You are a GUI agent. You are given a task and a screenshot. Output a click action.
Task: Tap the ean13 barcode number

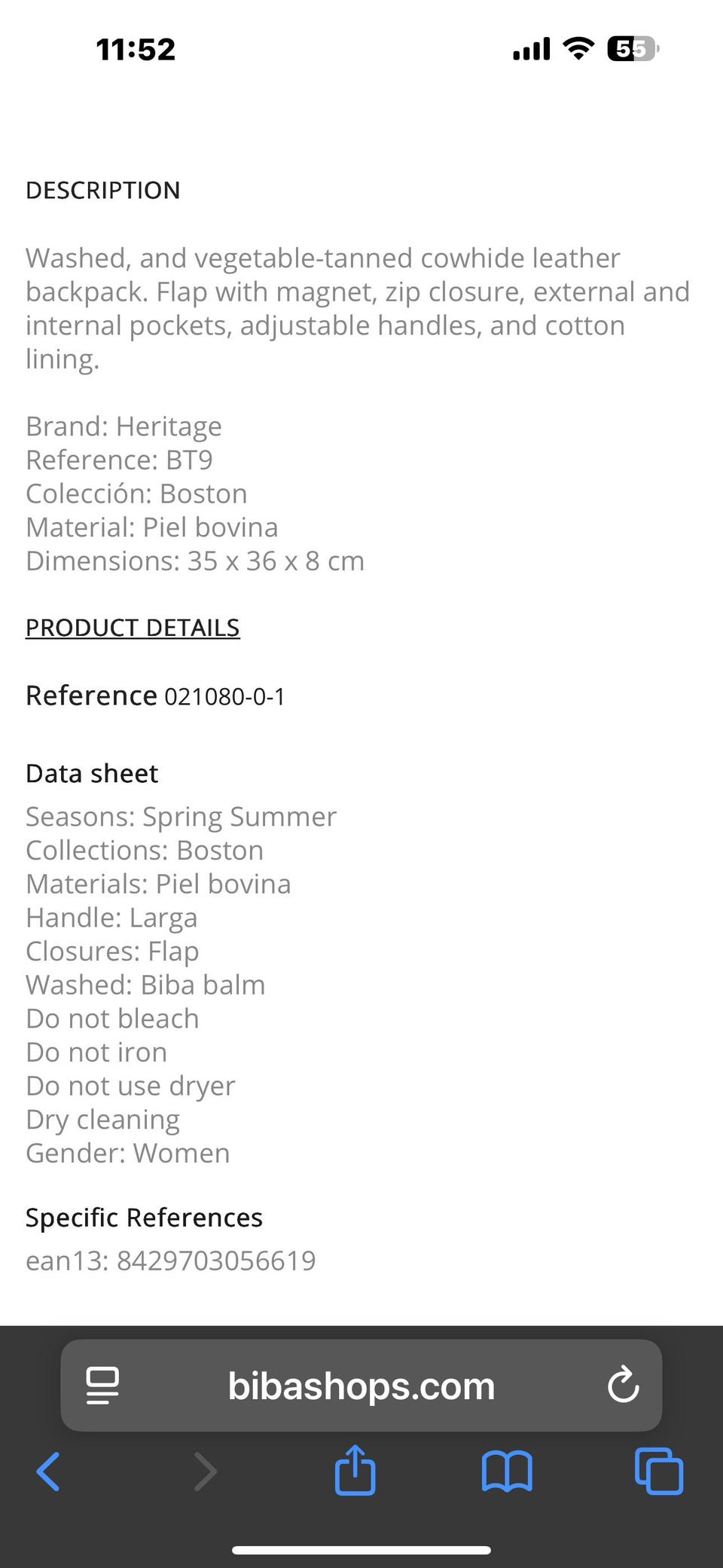pos(215,1261)
